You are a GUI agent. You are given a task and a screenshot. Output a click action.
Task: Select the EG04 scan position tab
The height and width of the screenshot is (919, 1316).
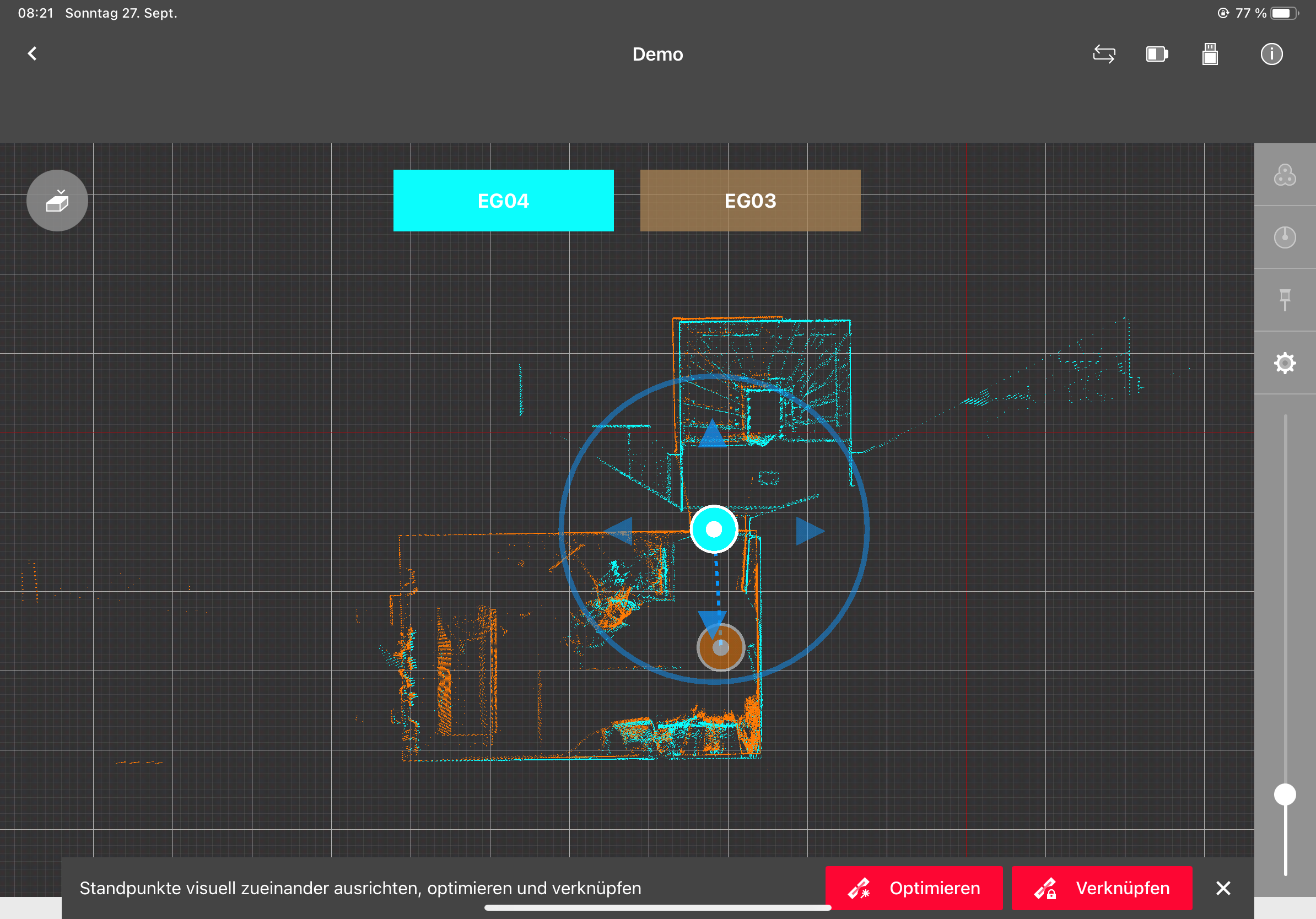coord(503,201)
